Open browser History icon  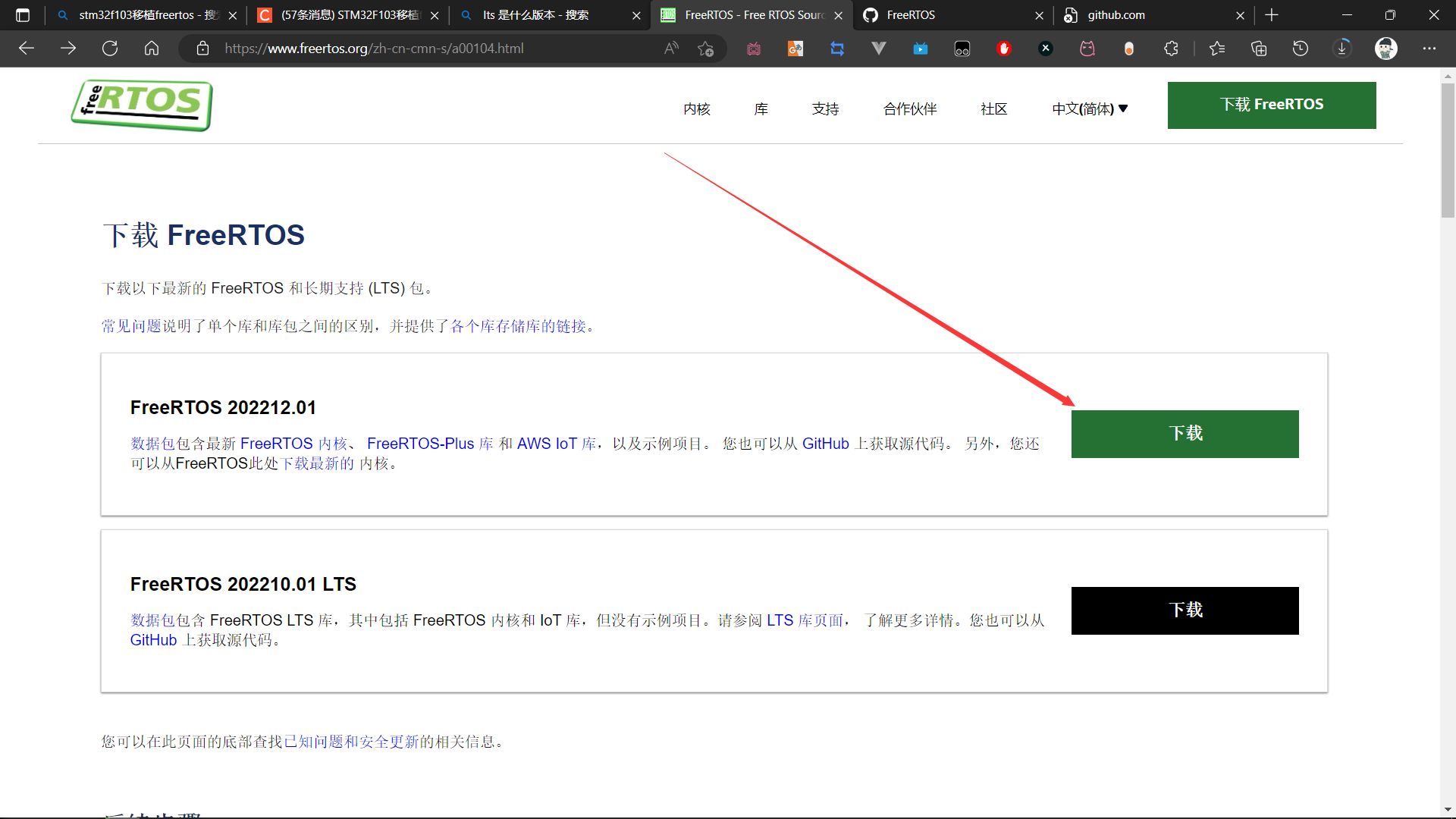pyautogui.click(x=1301, y=49)
